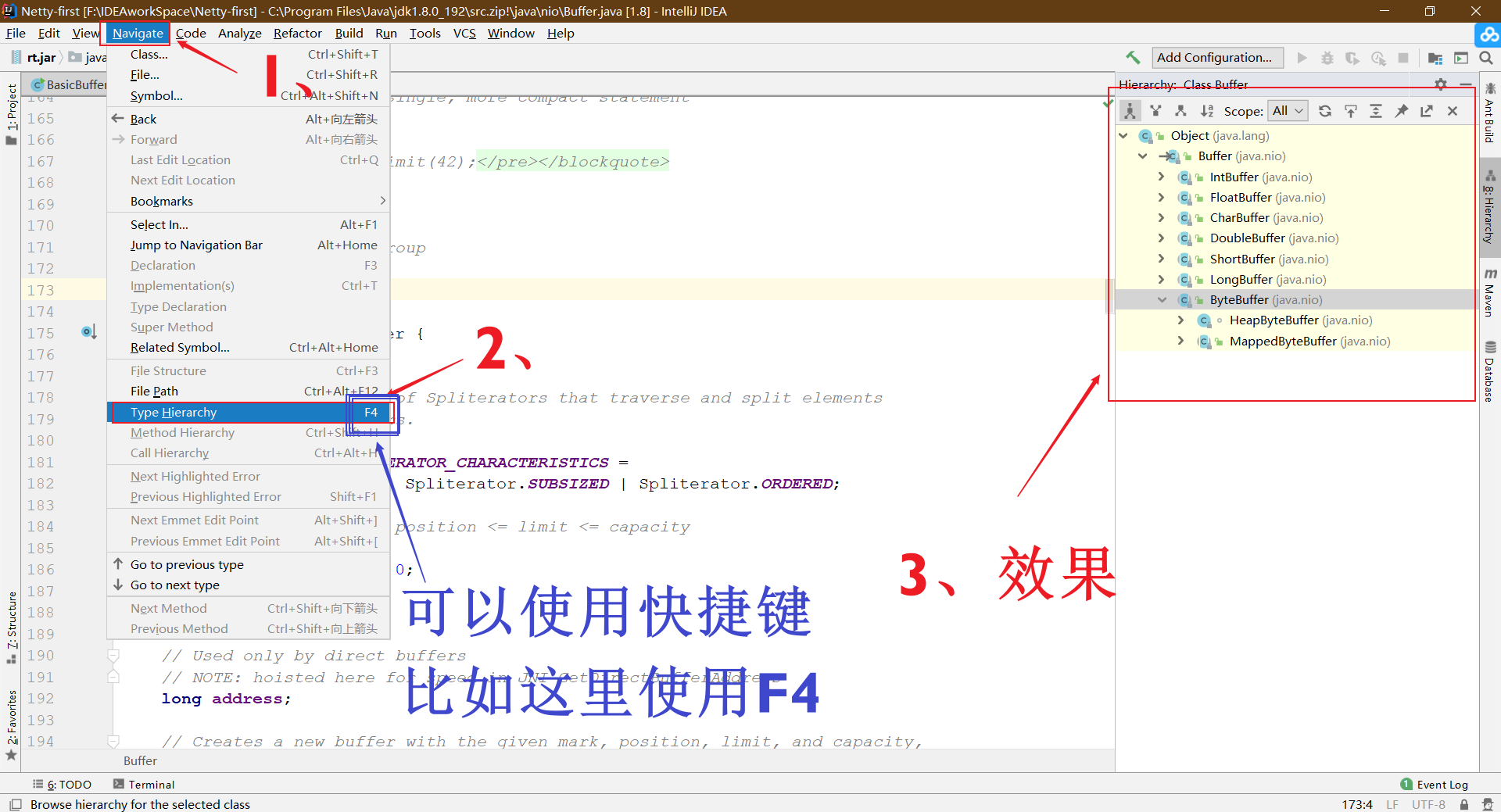Expand the LongBuffer node
The width and height of the screenshot is (1501, 812).
point(1162,280)
